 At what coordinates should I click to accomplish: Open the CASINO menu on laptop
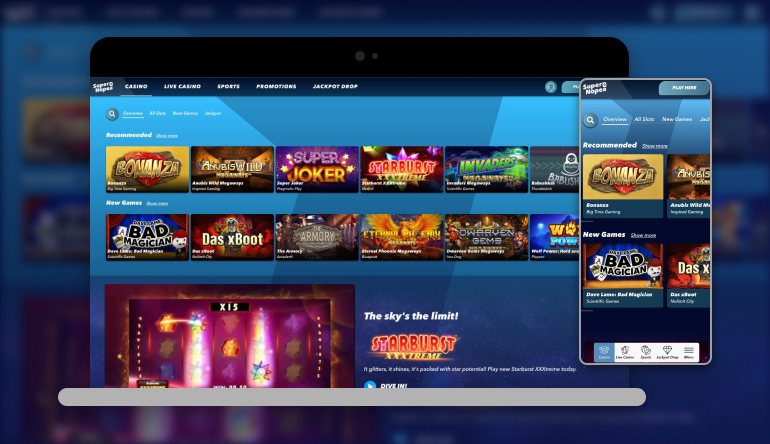136,86
